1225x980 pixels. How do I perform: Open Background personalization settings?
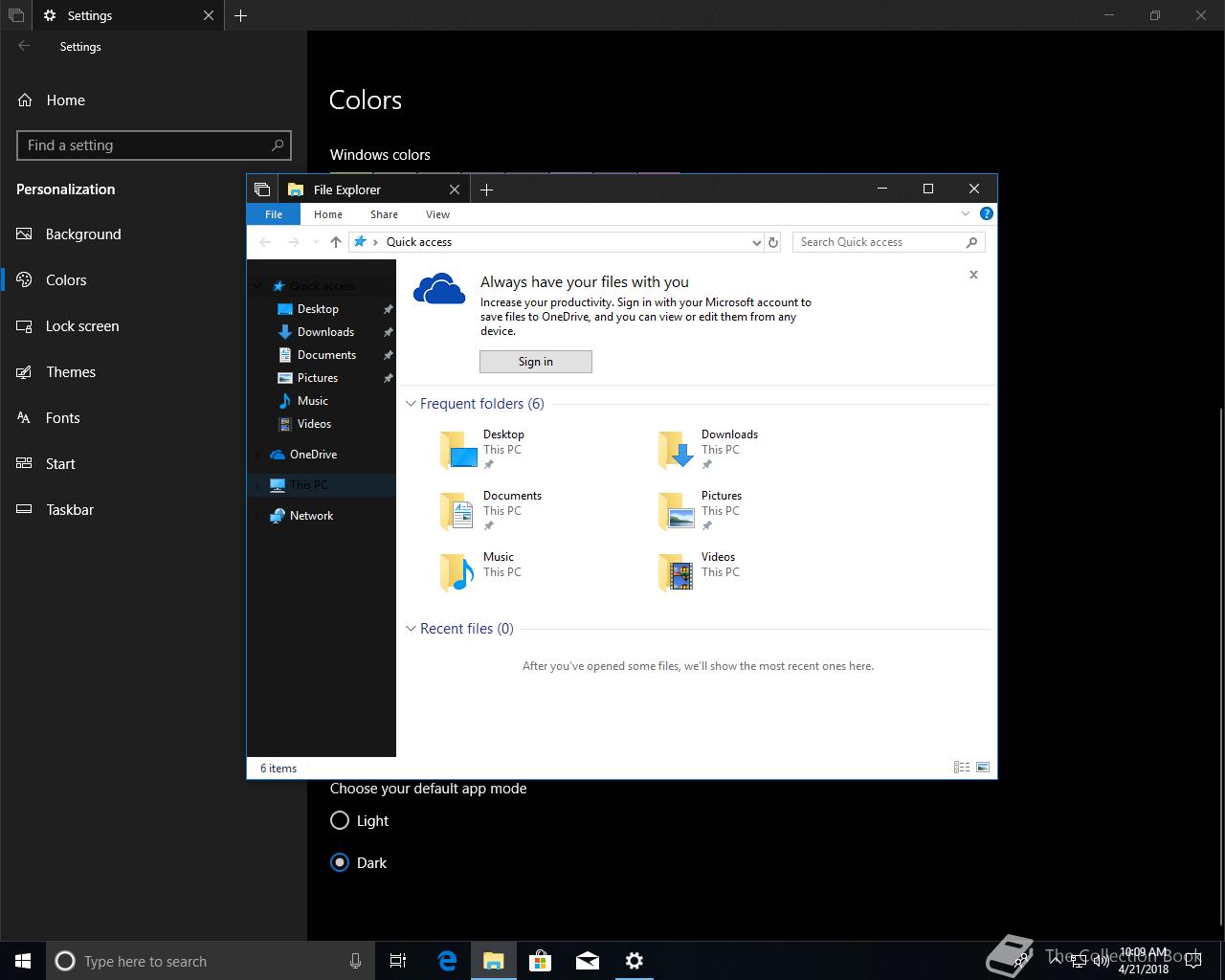(153, 234)
